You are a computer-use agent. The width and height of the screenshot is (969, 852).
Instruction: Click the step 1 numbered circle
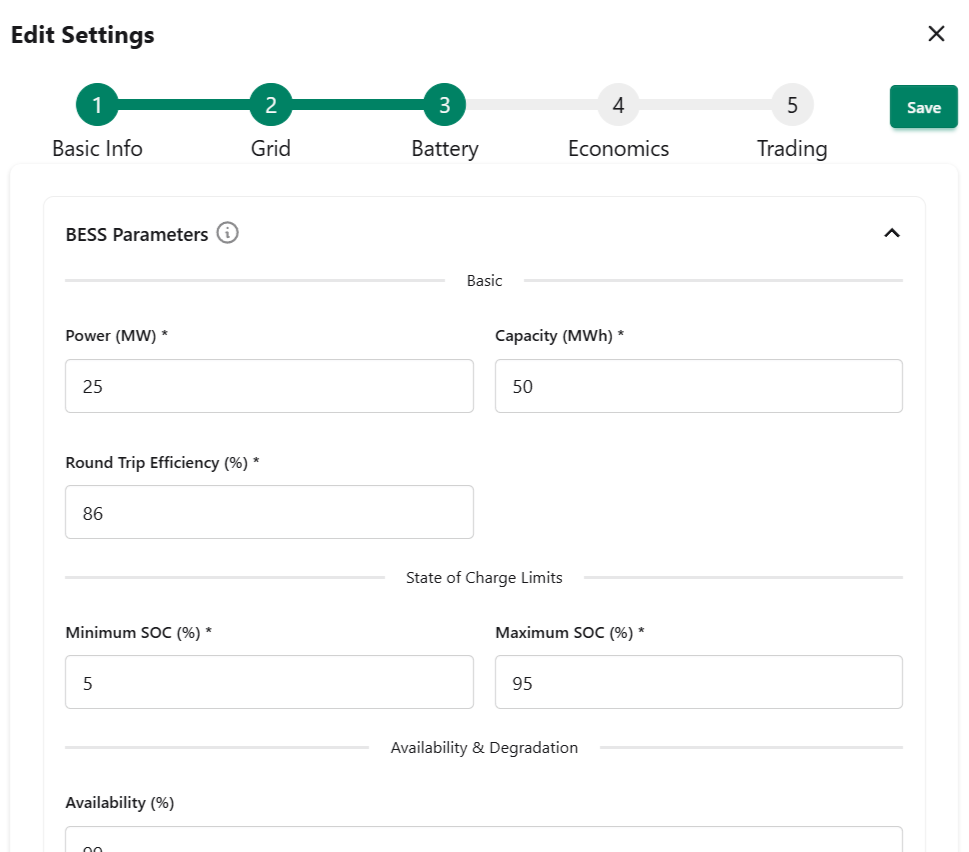tap(97, 105)
